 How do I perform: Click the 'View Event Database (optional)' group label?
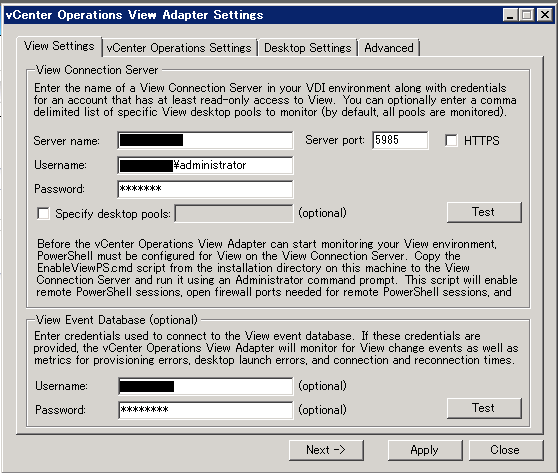(x=117, y=320)
